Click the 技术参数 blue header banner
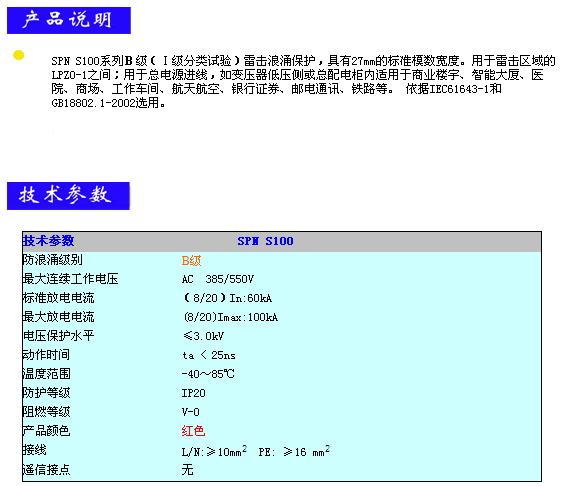Viewport: 561px width, 486px height. [x=68, y=196]
